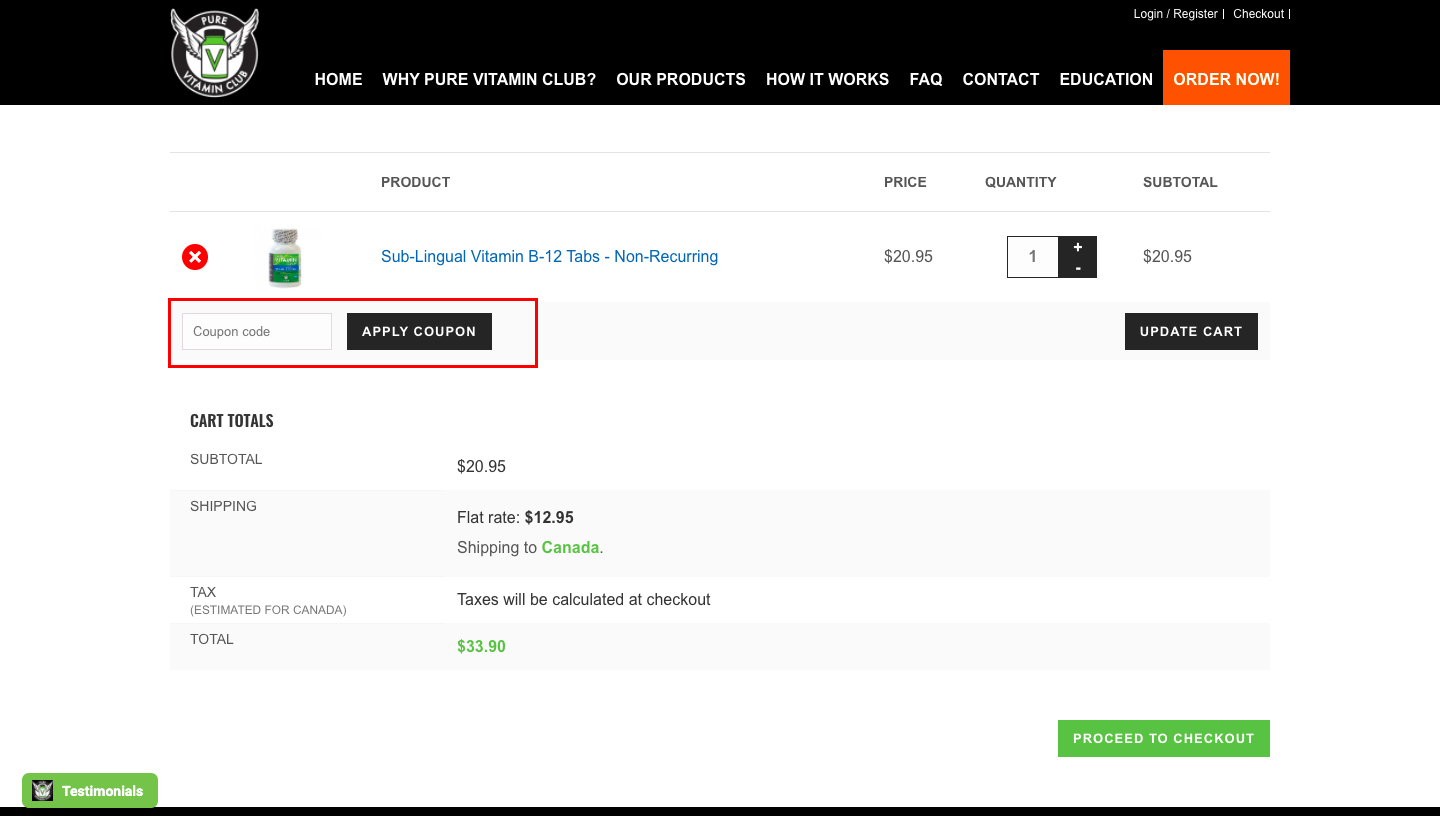Click the Apply Coupon button
This screenshot has width=1440, height=816.
(x=419, y=331)
